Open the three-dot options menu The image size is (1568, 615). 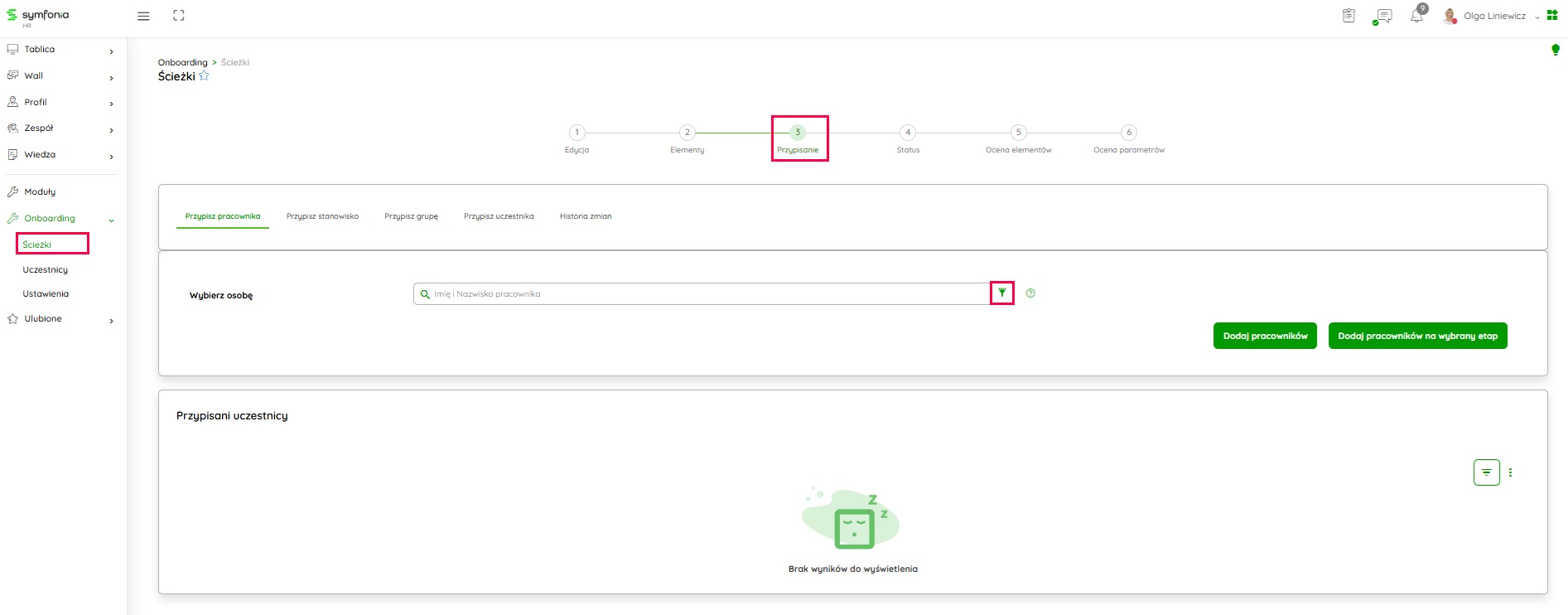1511,472
